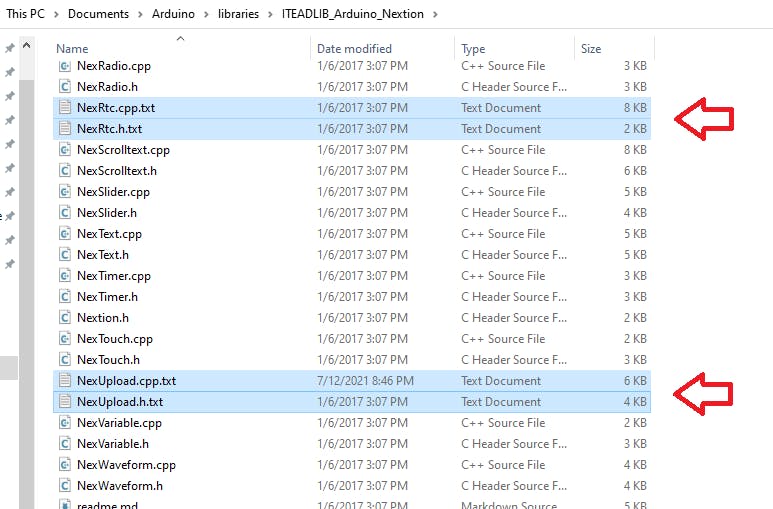Click the NexVariable.h file icon
This screenshot has height=509, width=773.
(x=65, y=443)
